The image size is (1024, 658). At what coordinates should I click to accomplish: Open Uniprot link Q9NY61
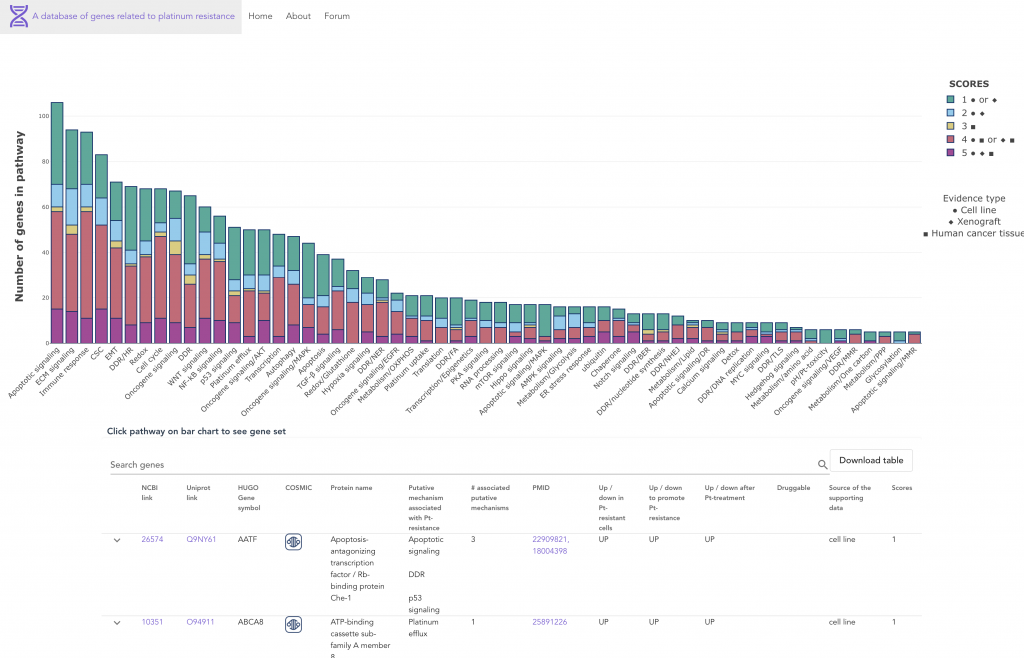point(201,539)
